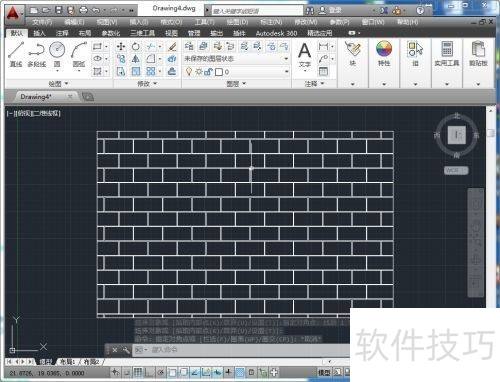Toggle Polar tracking in status bar
The width and height of the screenshot is (500, 382).
160,372
